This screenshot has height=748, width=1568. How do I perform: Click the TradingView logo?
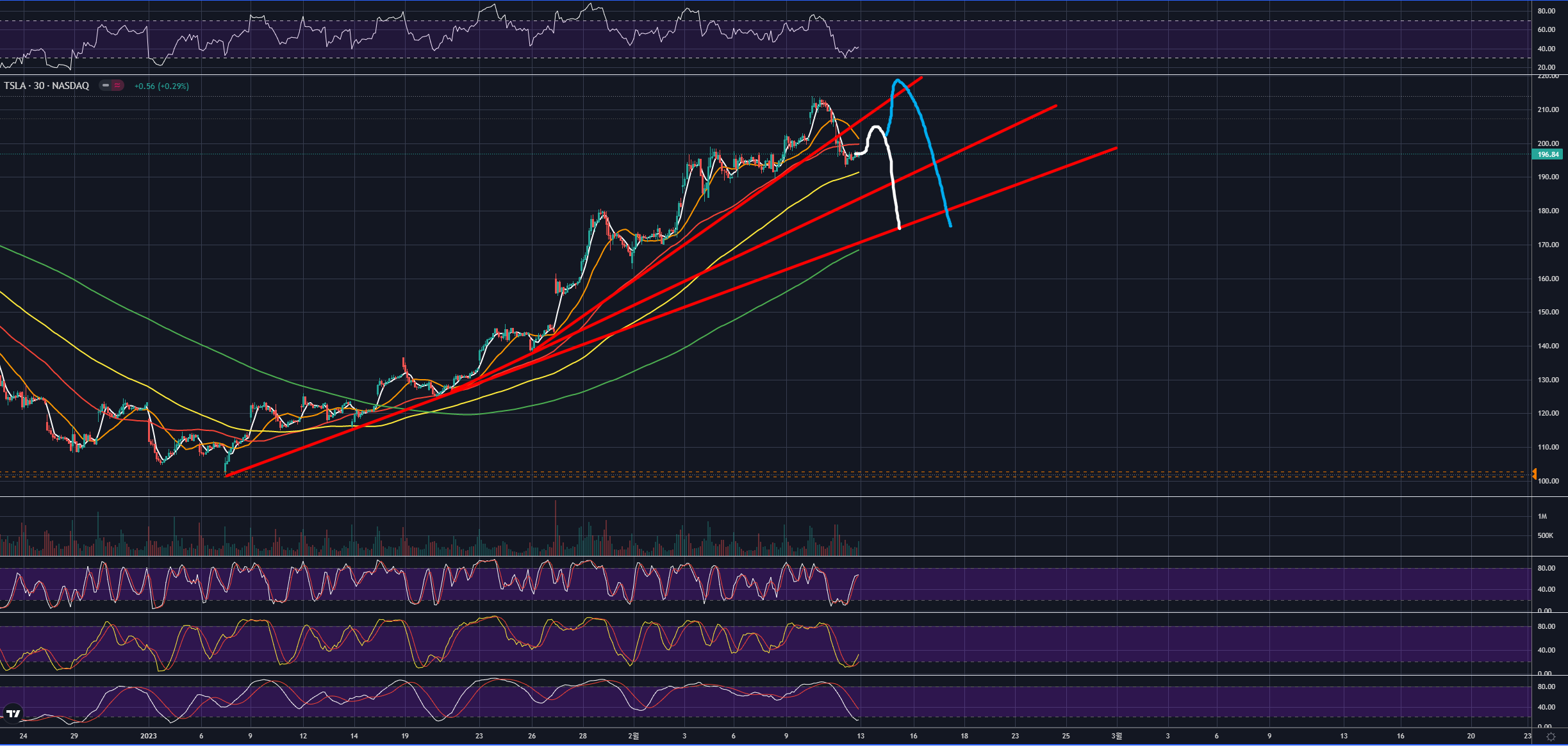point(13,713)
